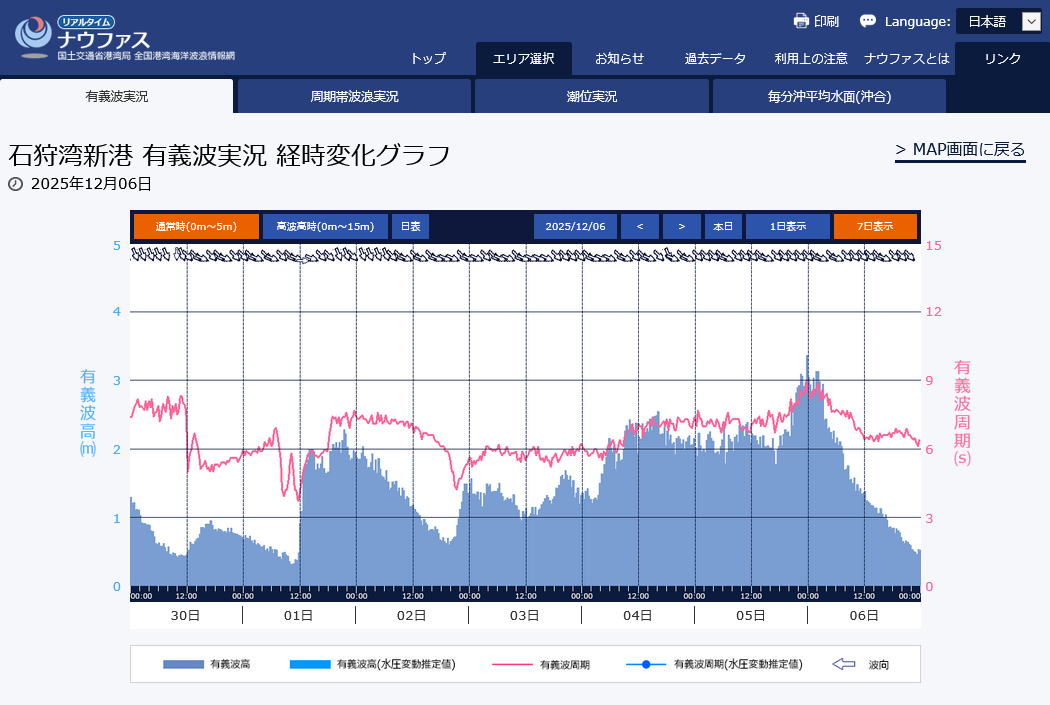Click the blue 有義波高 legend swatch
The height and width of the screenshot is (705, 1050).
click(x=183, y=664)
